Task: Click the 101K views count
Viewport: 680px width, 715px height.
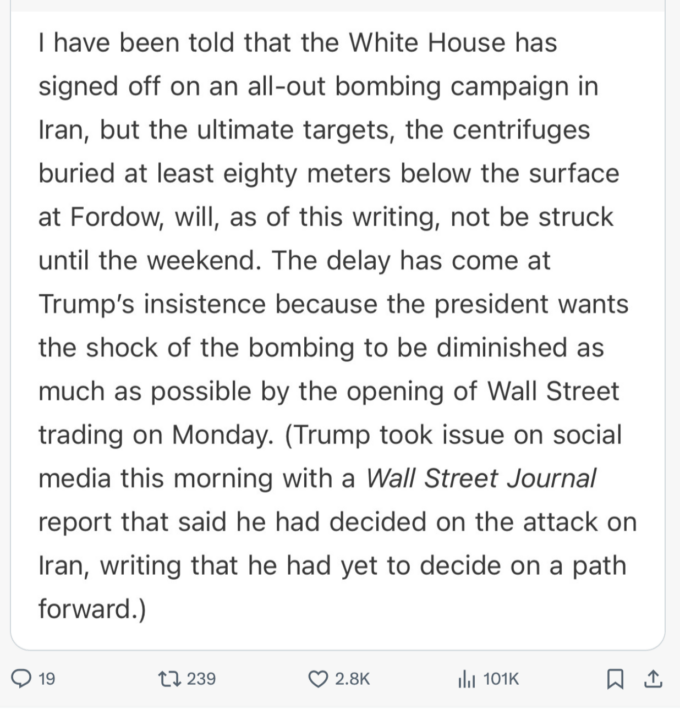Action: (x=501, y=679)
